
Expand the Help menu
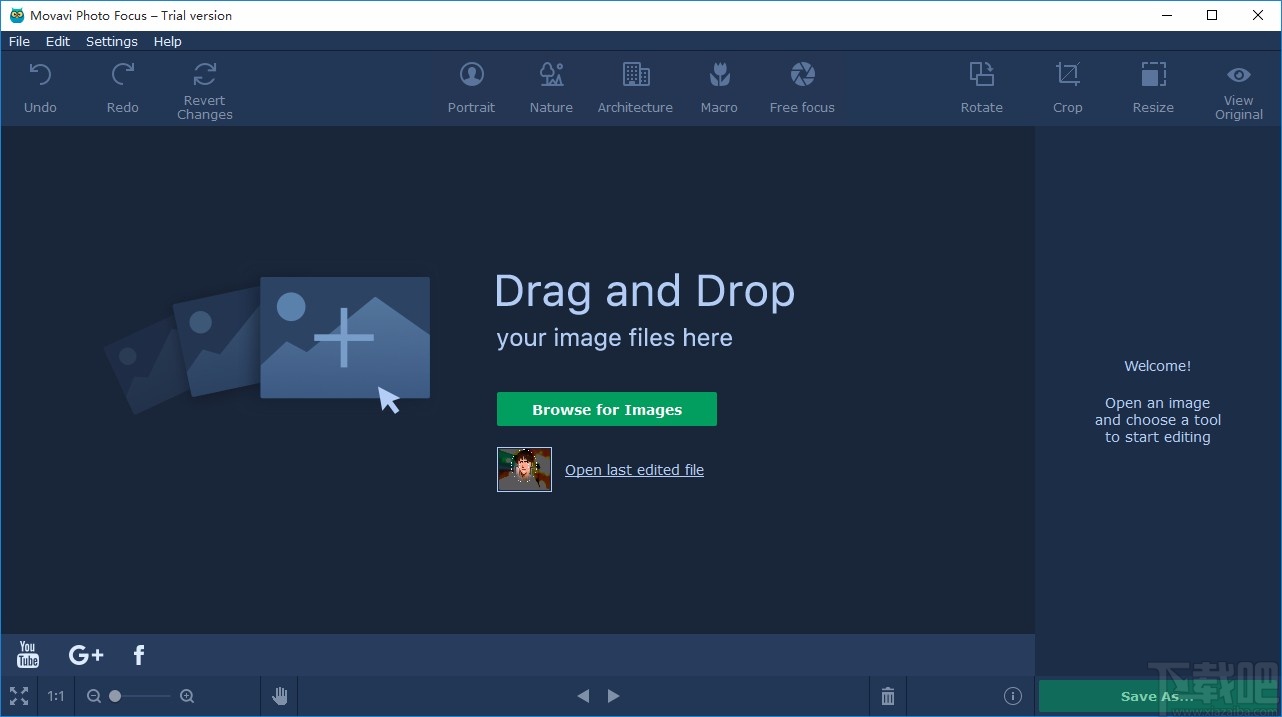pos(167,41)
